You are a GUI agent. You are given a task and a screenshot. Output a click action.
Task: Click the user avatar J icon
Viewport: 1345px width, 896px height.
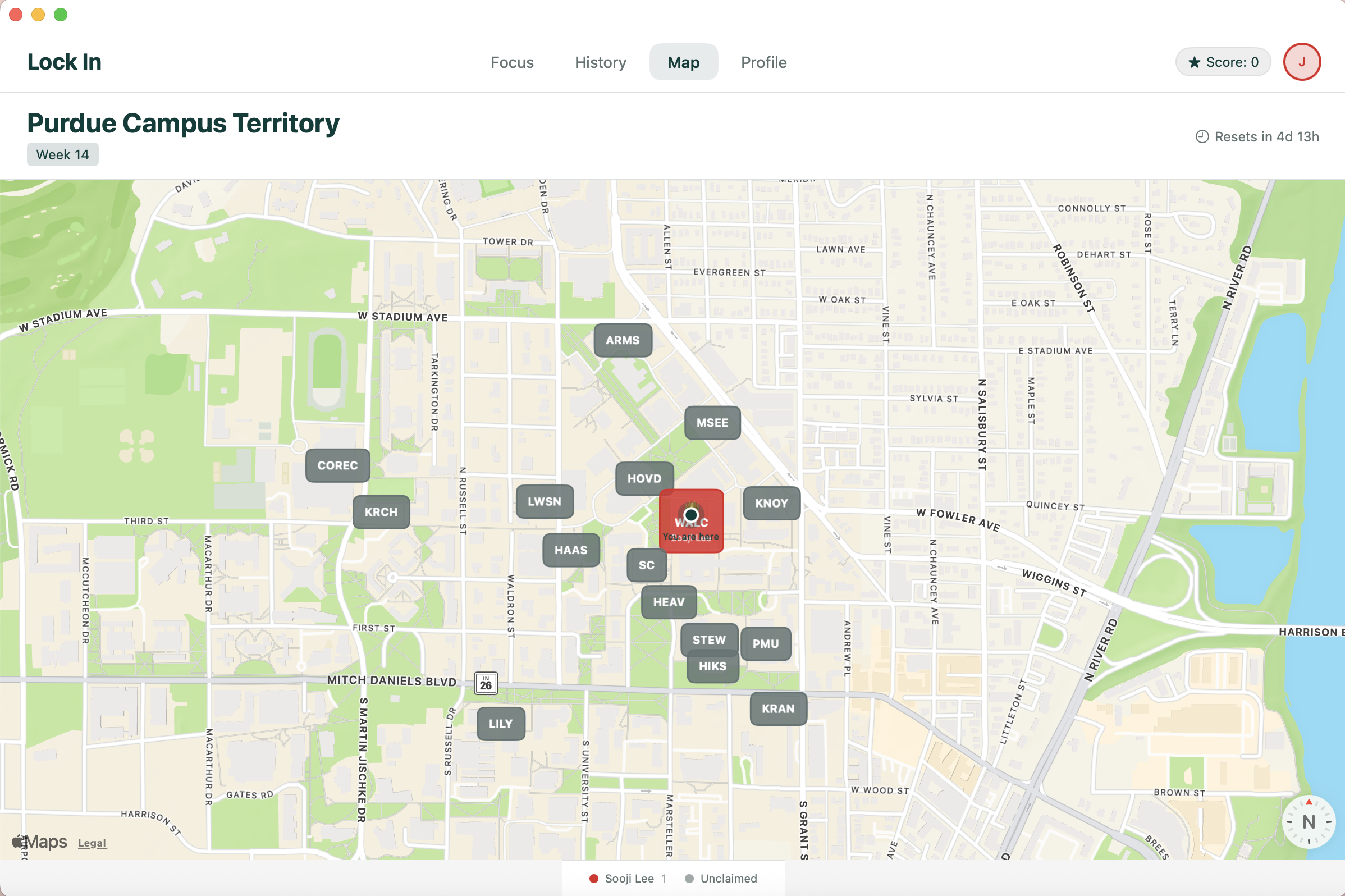(x=1302, y=62)
